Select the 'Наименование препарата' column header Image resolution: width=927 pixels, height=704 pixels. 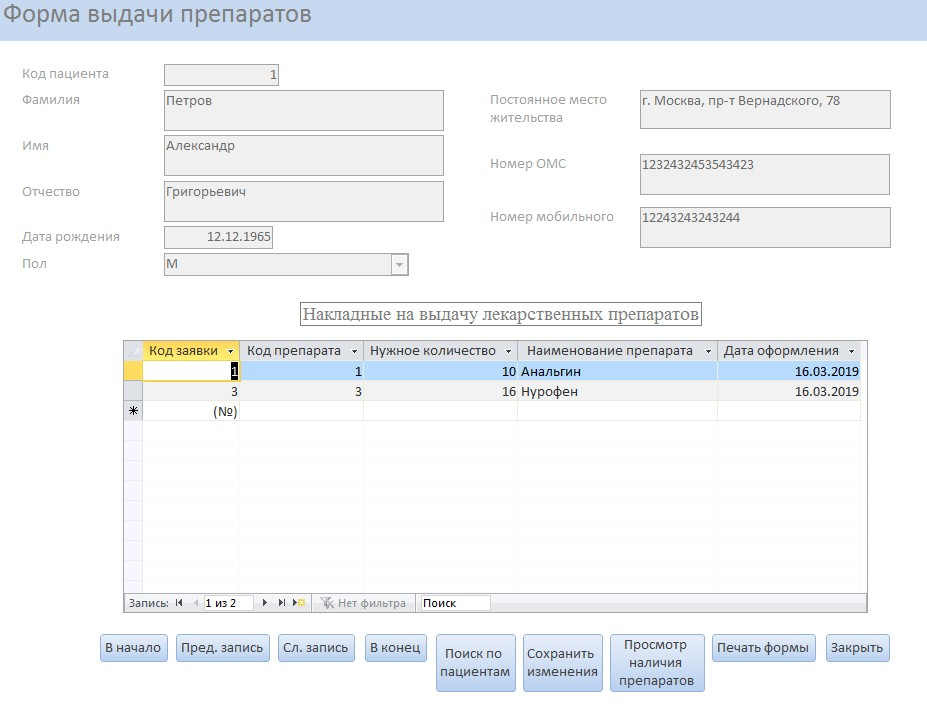[x=617, y=351]
